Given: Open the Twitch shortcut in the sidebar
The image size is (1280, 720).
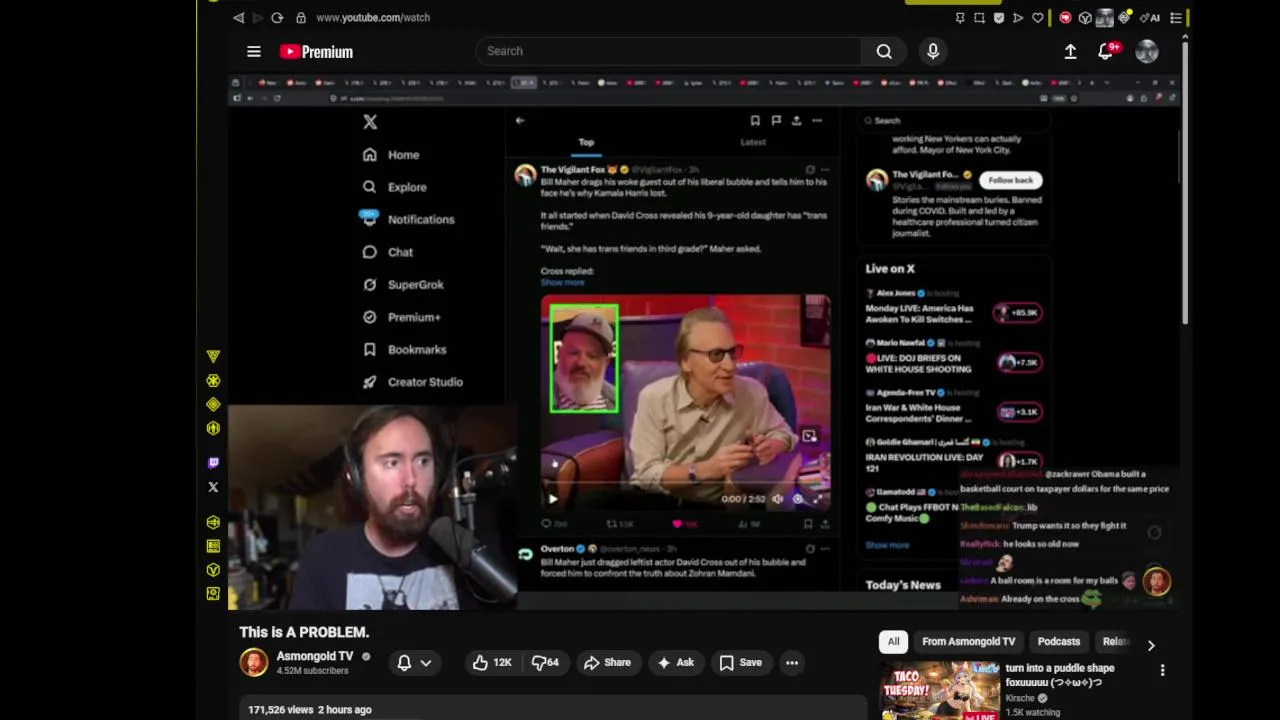Looking at the screenshot, I should click(x=213, y=463).
